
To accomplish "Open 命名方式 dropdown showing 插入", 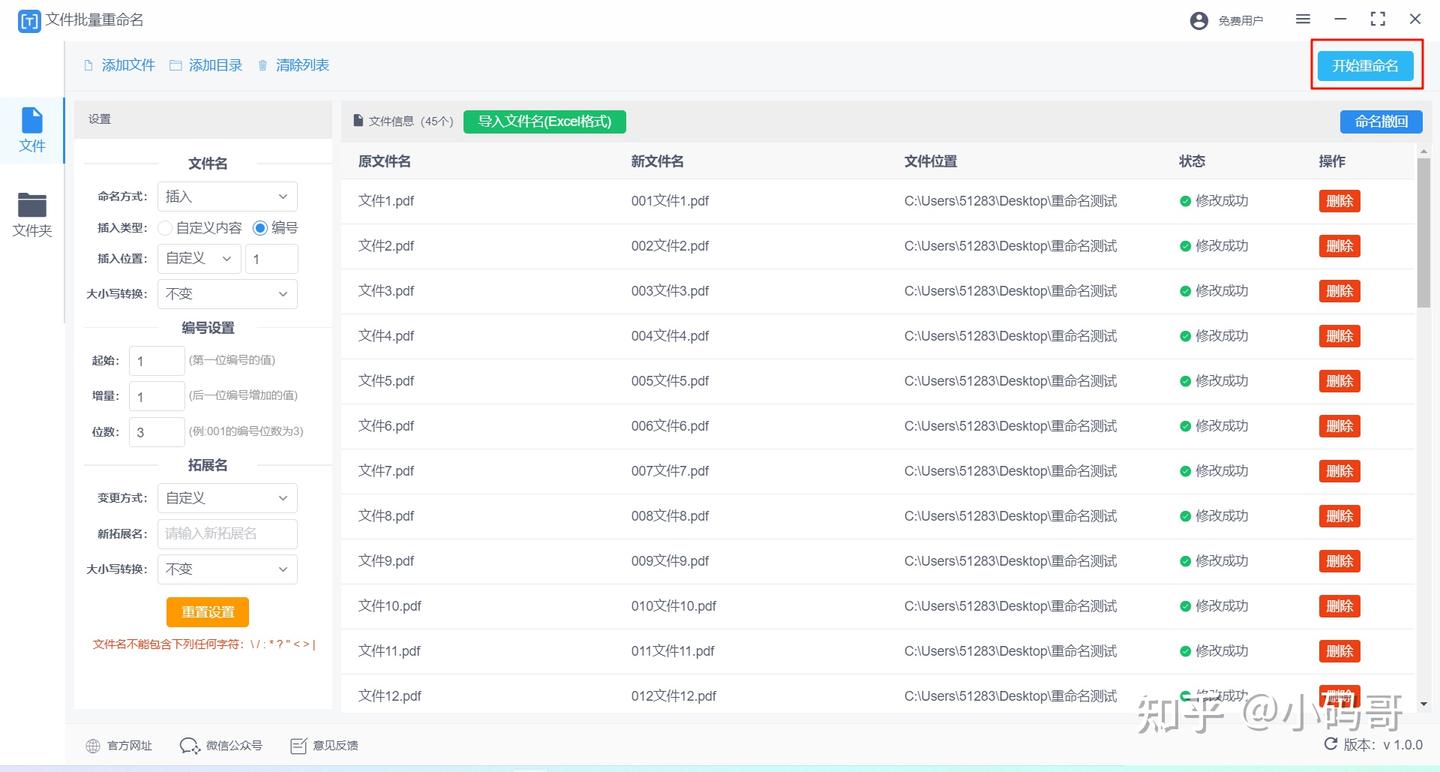I will (227, 197).
